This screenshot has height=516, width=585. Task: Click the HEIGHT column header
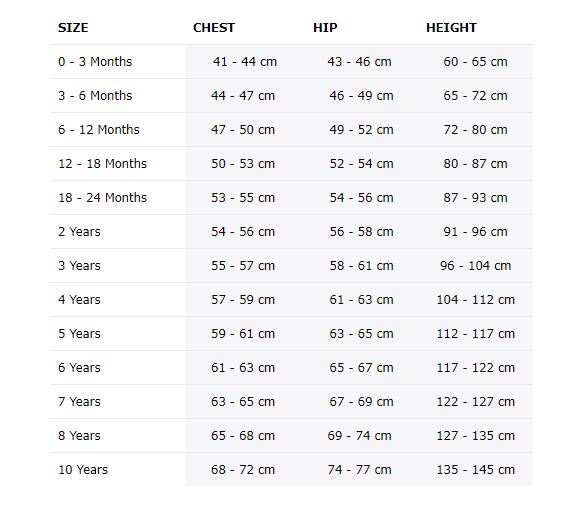tap(451, 28)
